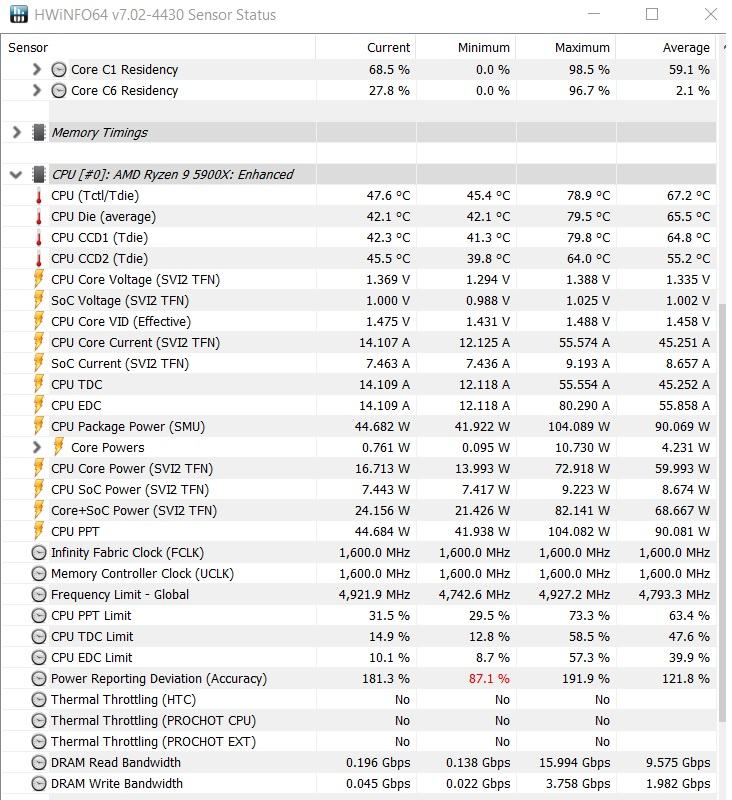Click the lightning icon beside CPU Core Voltage

pyautogui.click(x=39, y=279)
